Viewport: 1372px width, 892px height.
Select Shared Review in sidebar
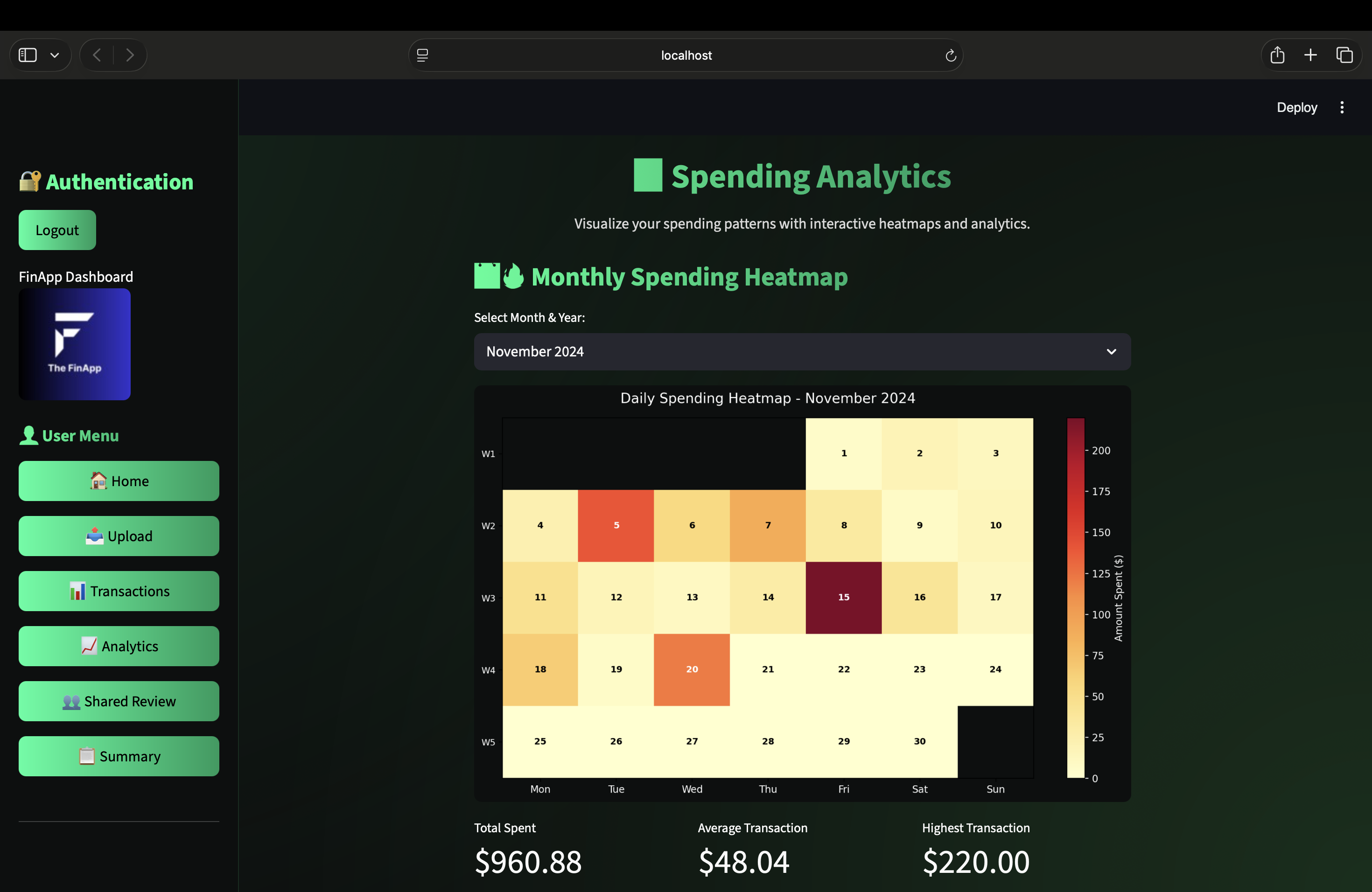[x=119, y=701]
